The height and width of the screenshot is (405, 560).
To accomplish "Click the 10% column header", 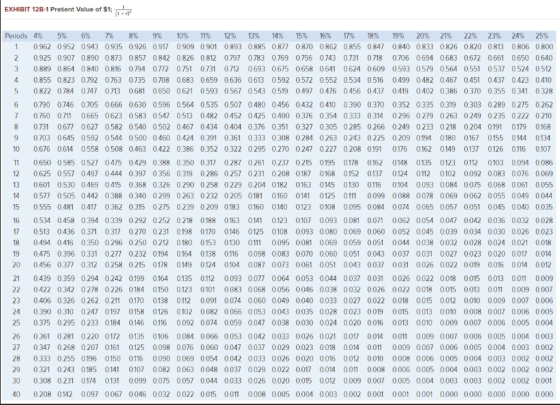I will pos(182,36).
